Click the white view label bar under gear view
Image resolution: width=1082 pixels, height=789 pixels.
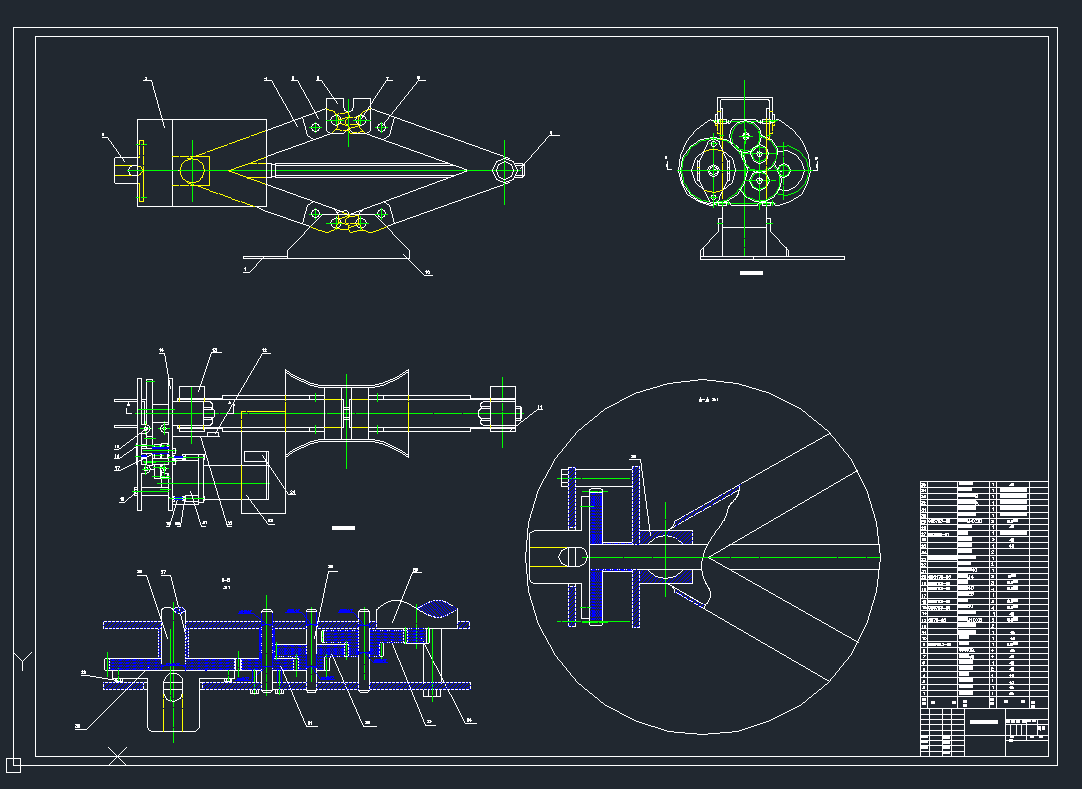(x=750, y=272)
